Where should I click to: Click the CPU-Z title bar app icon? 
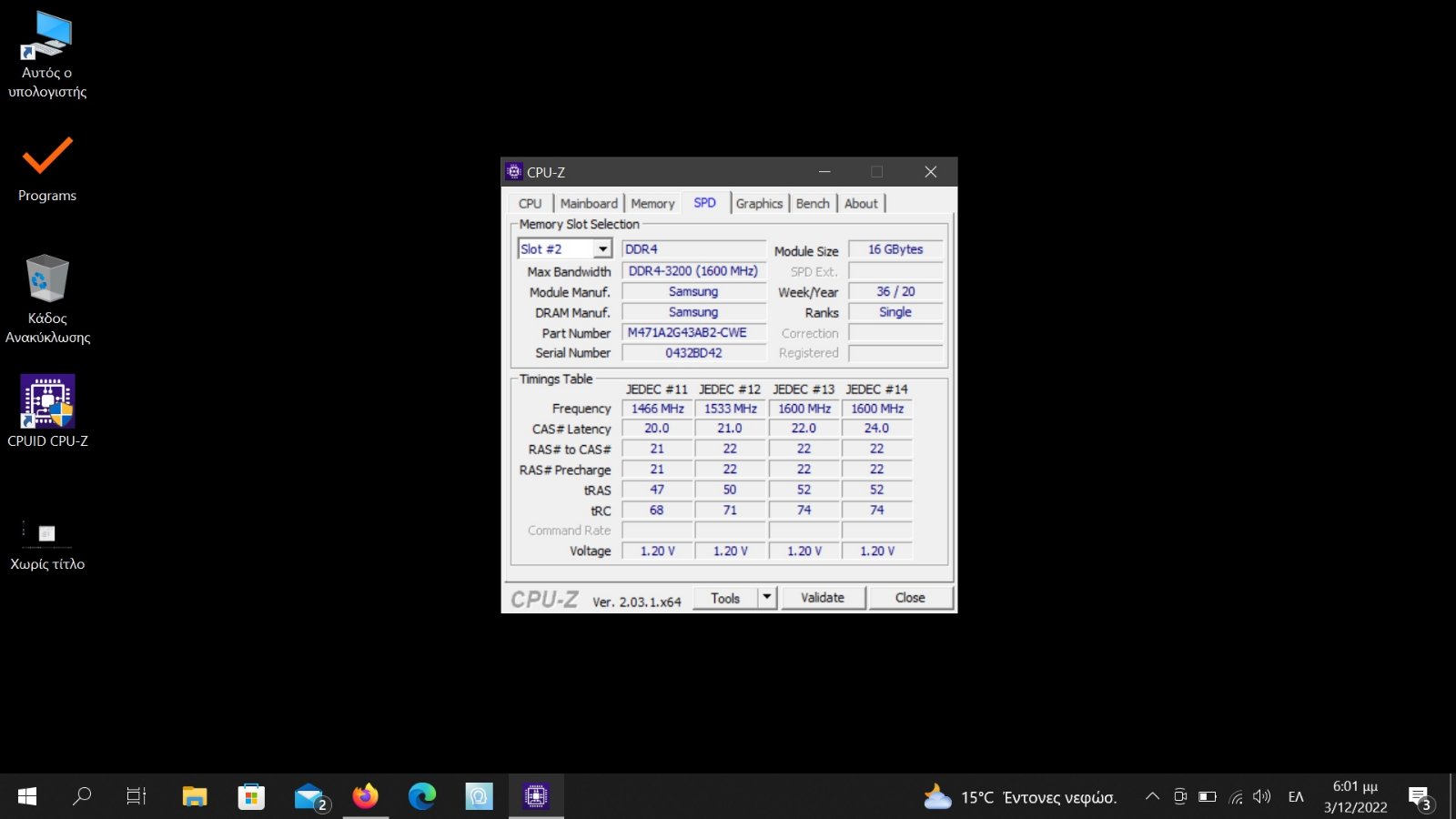[514, 171]
